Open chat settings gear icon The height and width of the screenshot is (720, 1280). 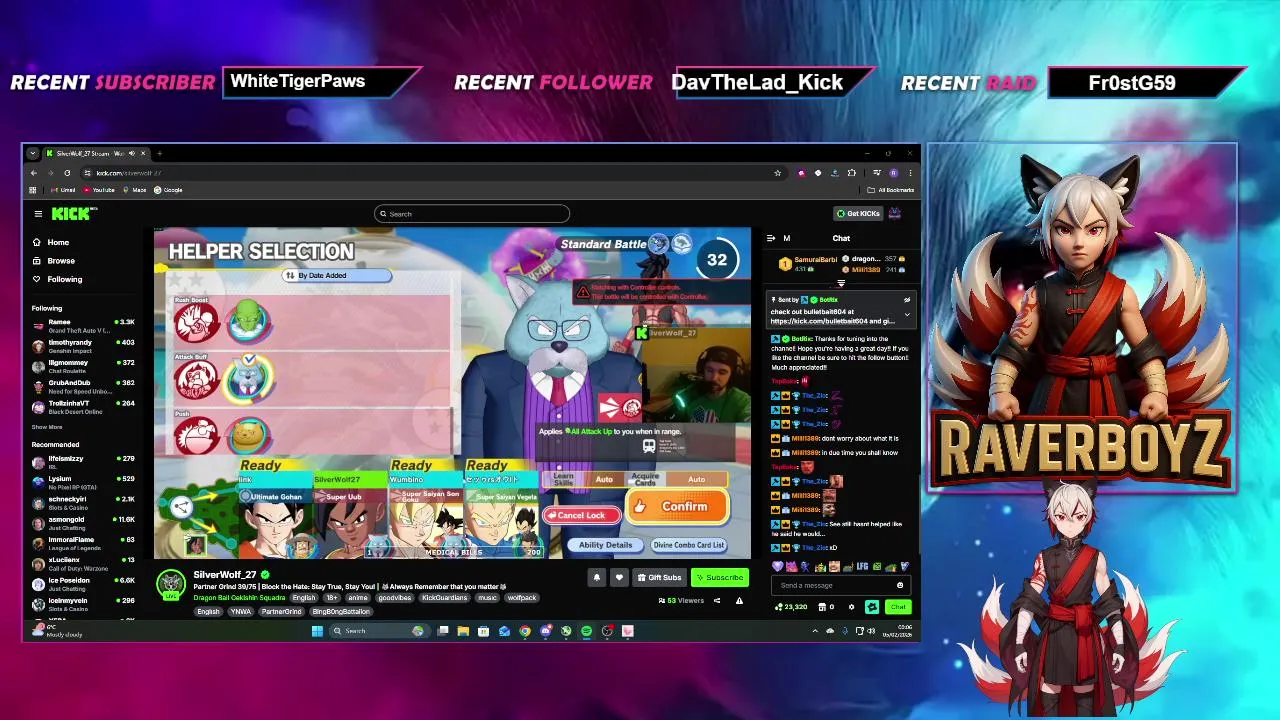pos(851,607)
